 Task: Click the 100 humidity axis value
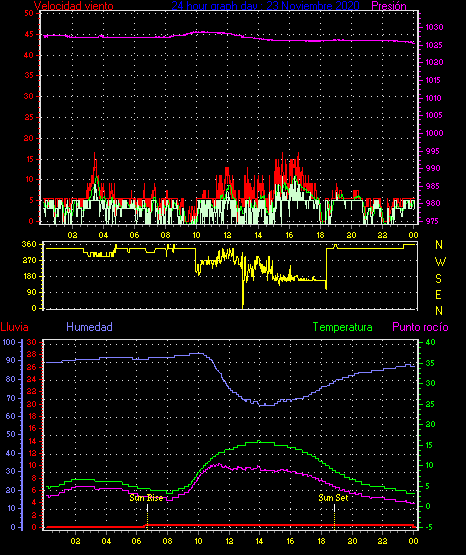[9, 342]
